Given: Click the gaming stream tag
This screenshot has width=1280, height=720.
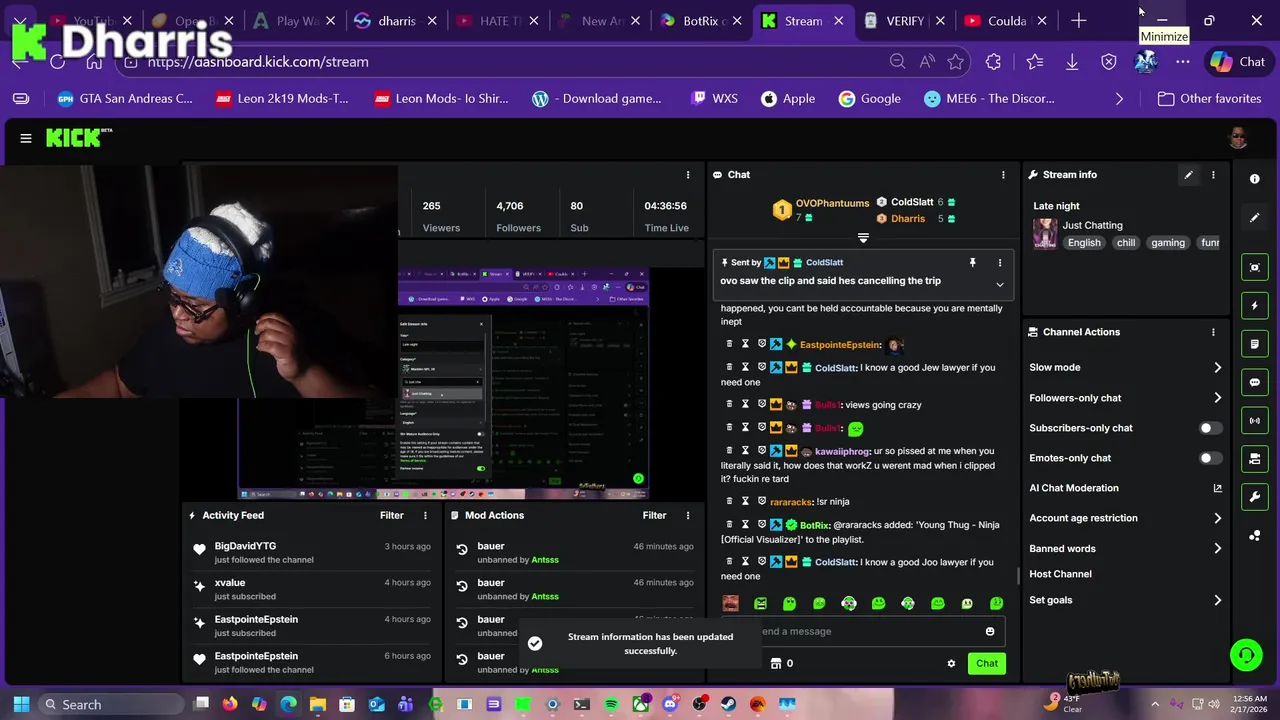Looking at the screenshot, I should click(1167, 243).
